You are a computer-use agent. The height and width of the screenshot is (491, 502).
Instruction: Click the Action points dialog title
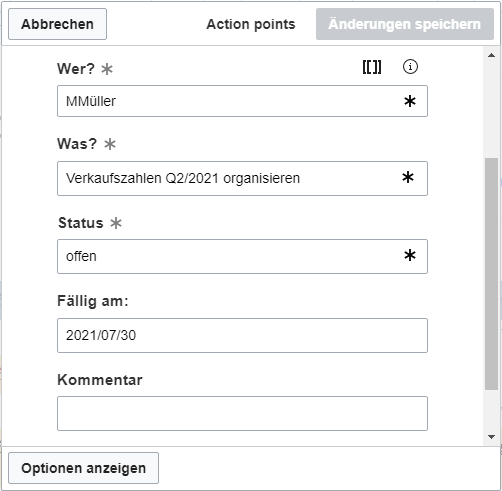[251, 24]
